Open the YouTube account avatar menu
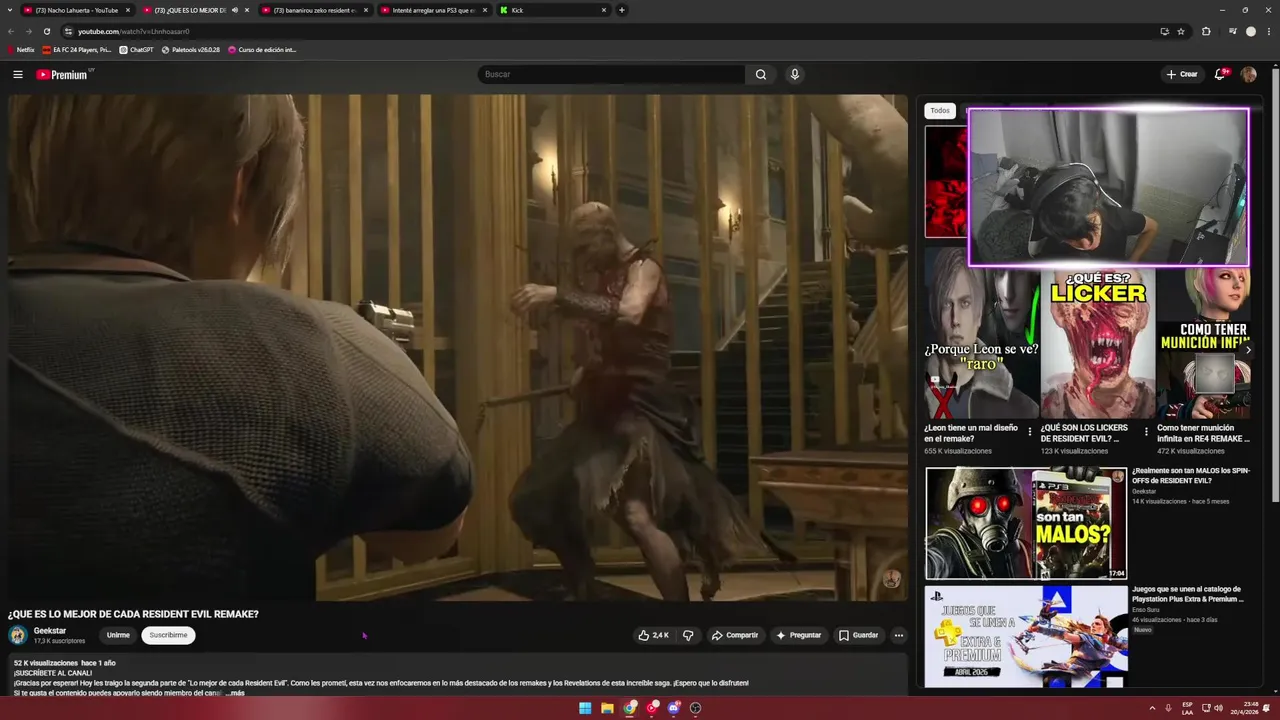The width and height of the screenshot is (1280, 720). 1249,74
